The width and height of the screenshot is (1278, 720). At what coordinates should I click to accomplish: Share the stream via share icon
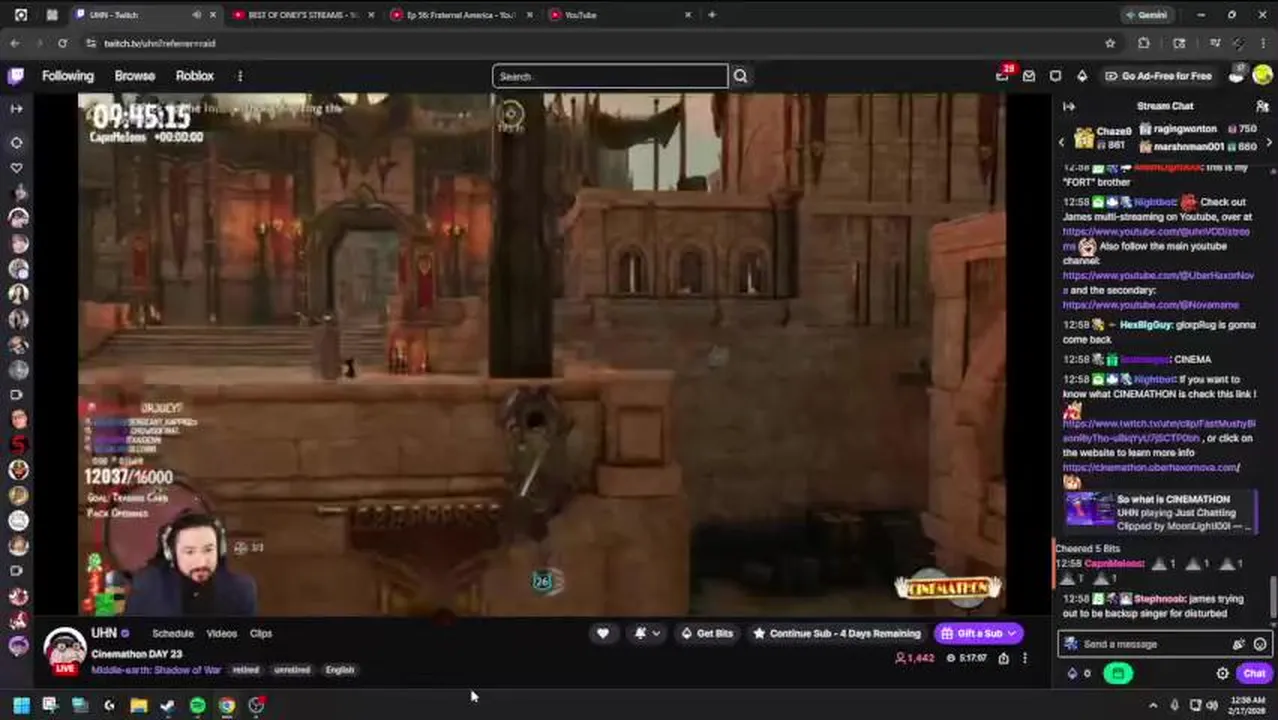[1003, 658]
